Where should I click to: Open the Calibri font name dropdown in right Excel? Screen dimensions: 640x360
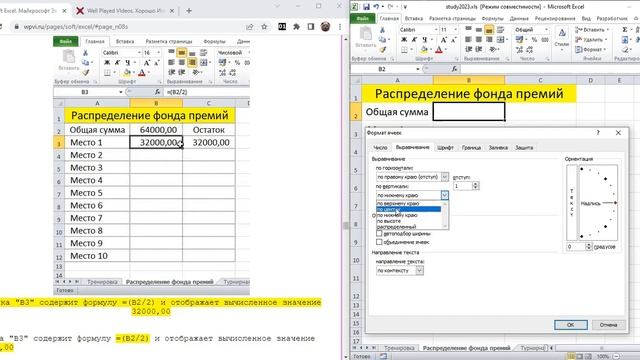[436, 30]
